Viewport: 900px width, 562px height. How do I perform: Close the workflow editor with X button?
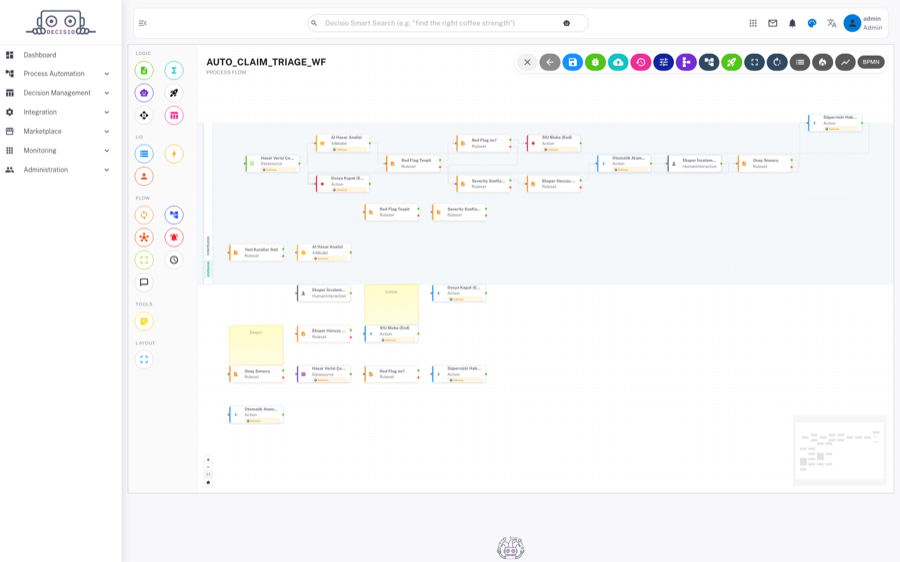tap(527, 62)
